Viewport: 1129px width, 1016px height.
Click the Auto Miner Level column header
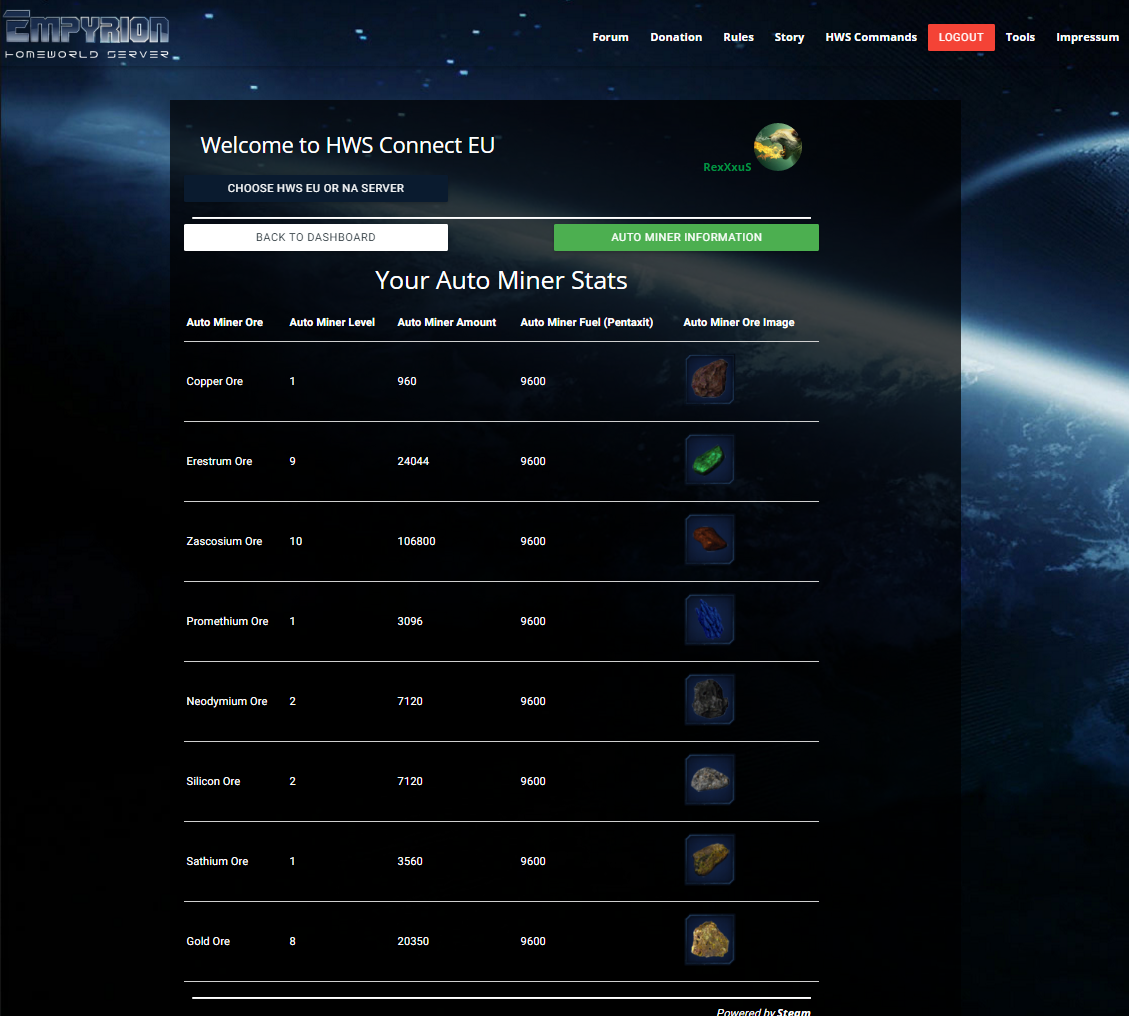tap(332, 323)
